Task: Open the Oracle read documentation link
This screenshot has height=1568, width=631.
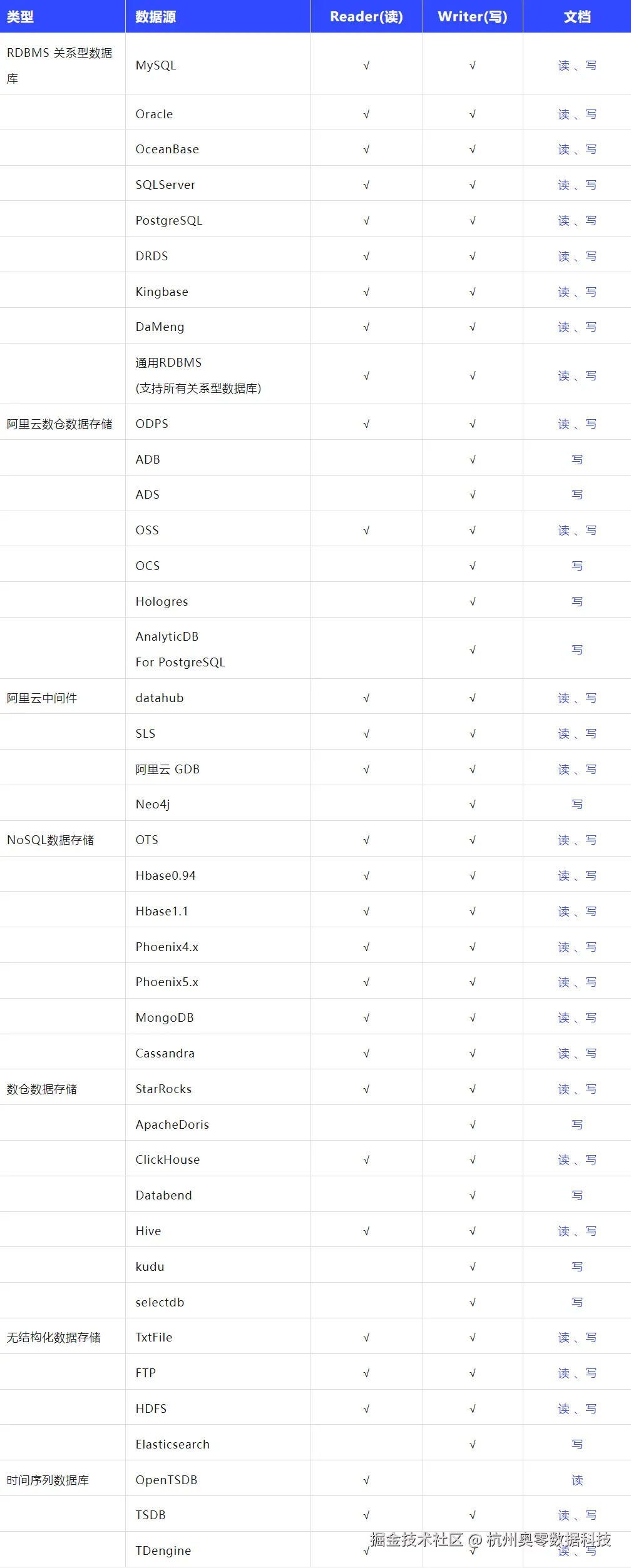Action: point(564,115)
